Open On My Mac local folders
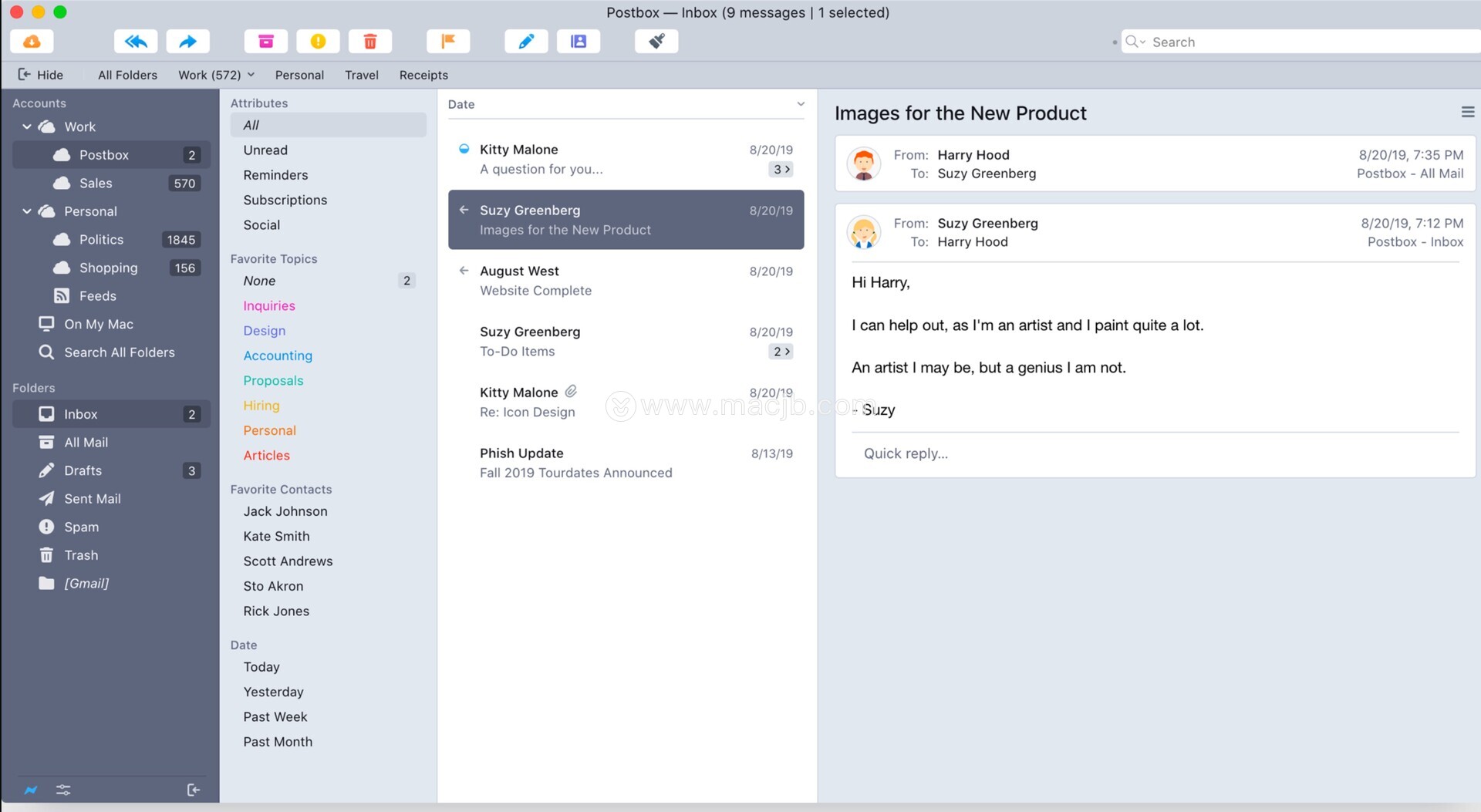Image resolution: width=1481 pixels, height=812 pixels. tap(111, 325)
